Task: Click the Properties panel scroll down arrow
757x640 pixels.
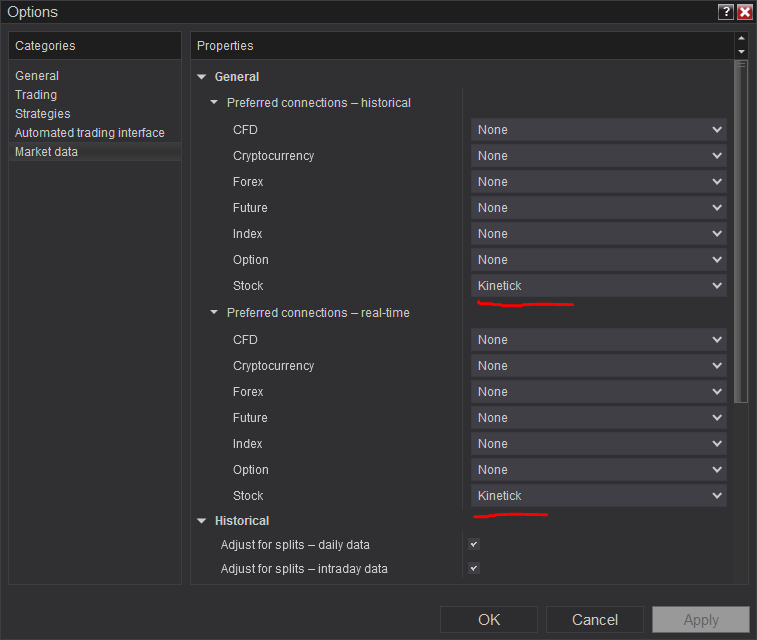Action: pos(741,52)
